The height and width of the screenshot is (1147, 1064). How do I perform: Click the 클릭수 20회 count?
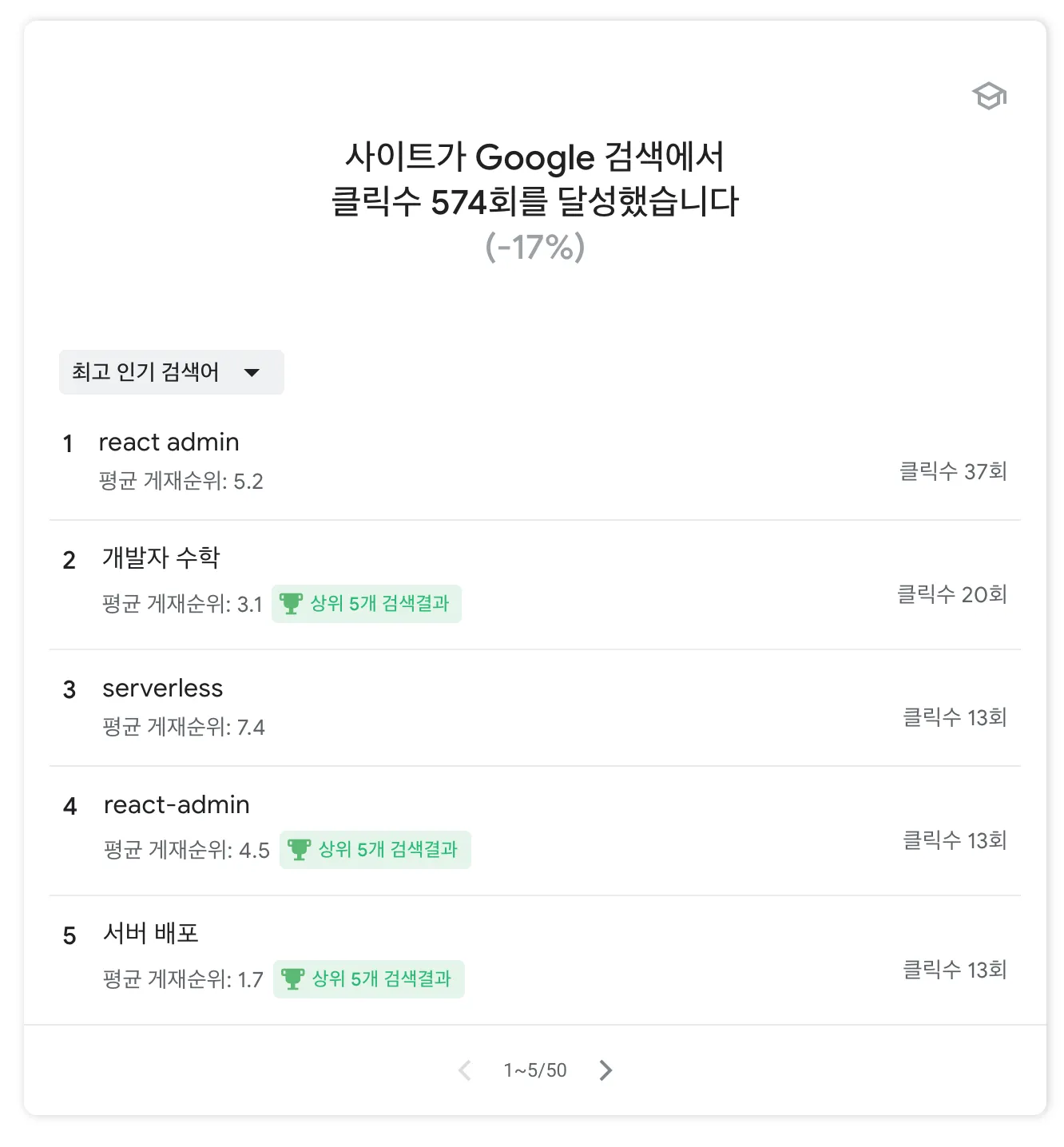[952, 594]
